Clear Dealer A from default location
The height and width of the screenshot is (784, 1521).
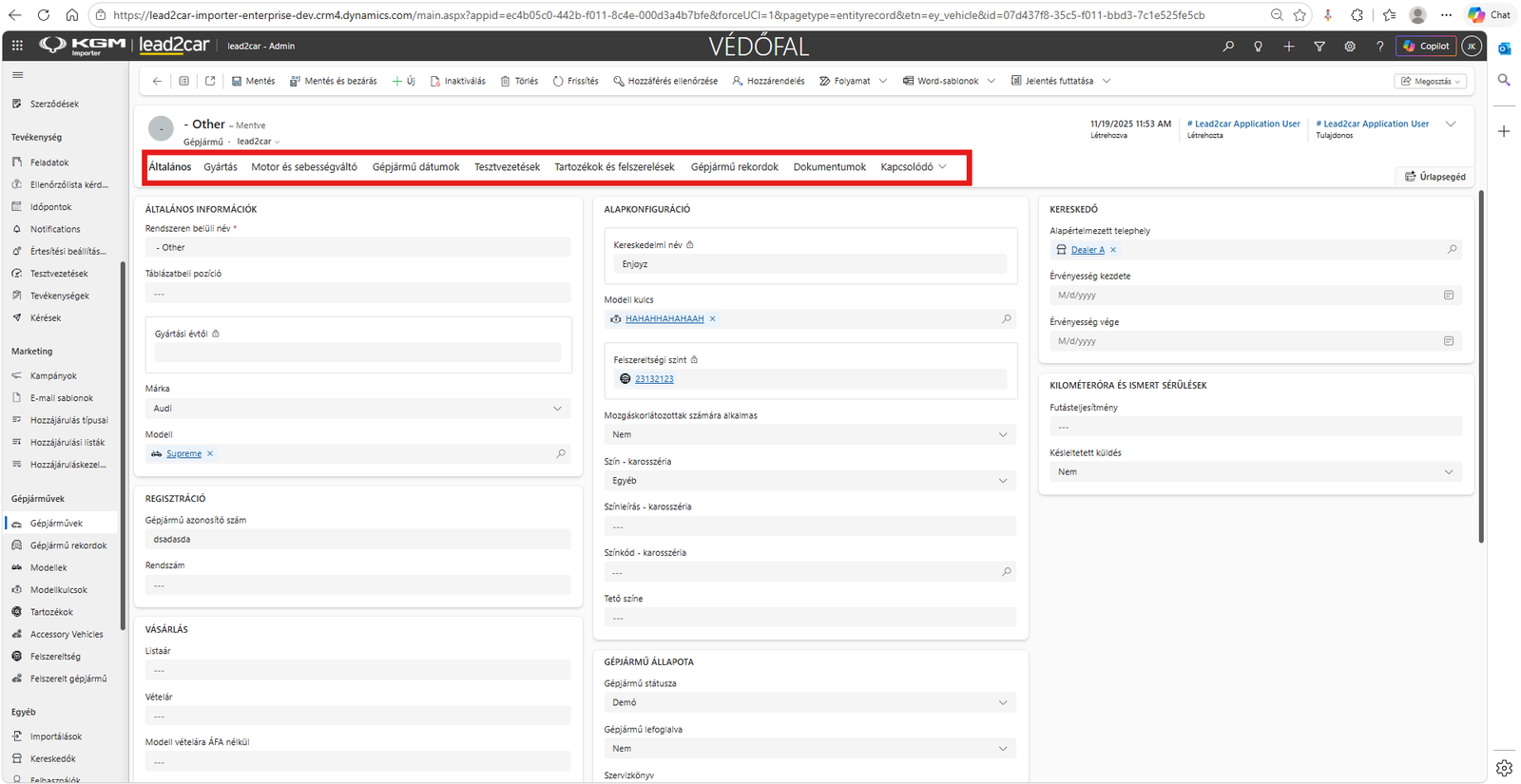[x=1113, y=250]
